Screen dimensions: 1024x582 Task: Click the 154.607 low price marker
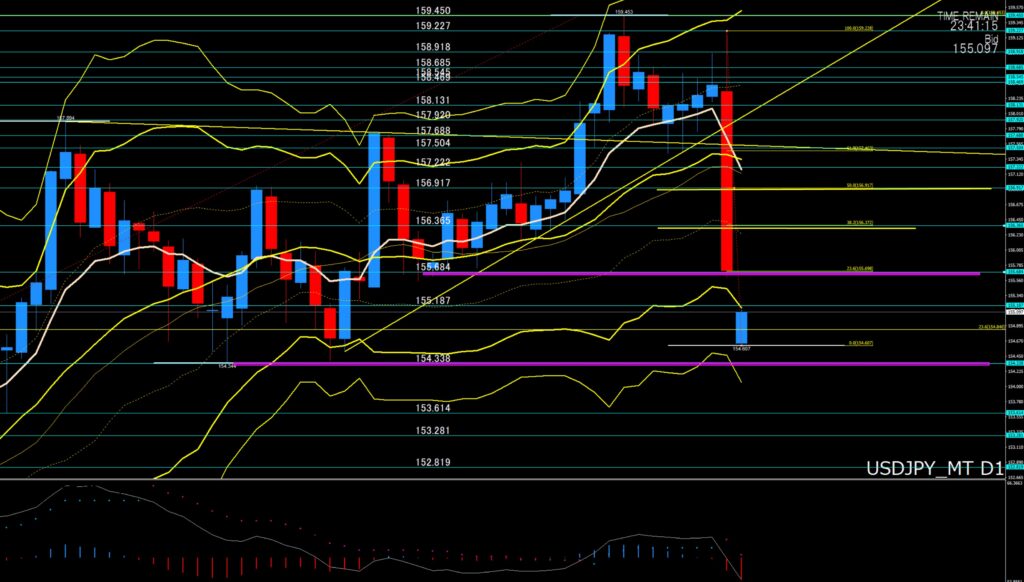click(x=741, y=349)
